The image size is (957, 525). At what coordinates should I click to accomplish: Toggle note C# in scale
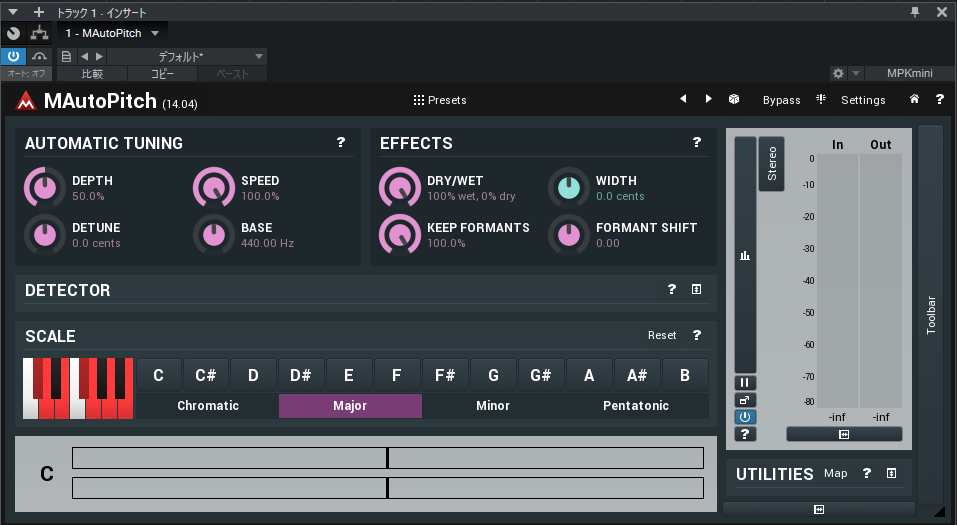(206, 375)
